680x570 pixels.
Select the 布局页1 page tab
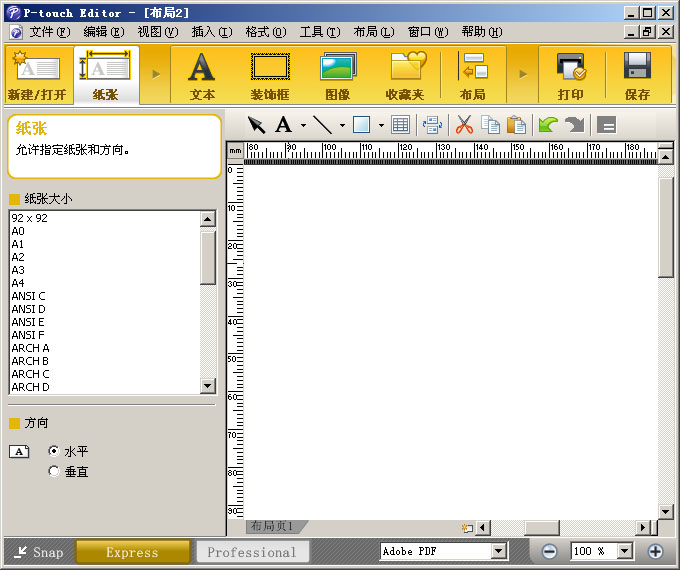(x=275, y=526)
